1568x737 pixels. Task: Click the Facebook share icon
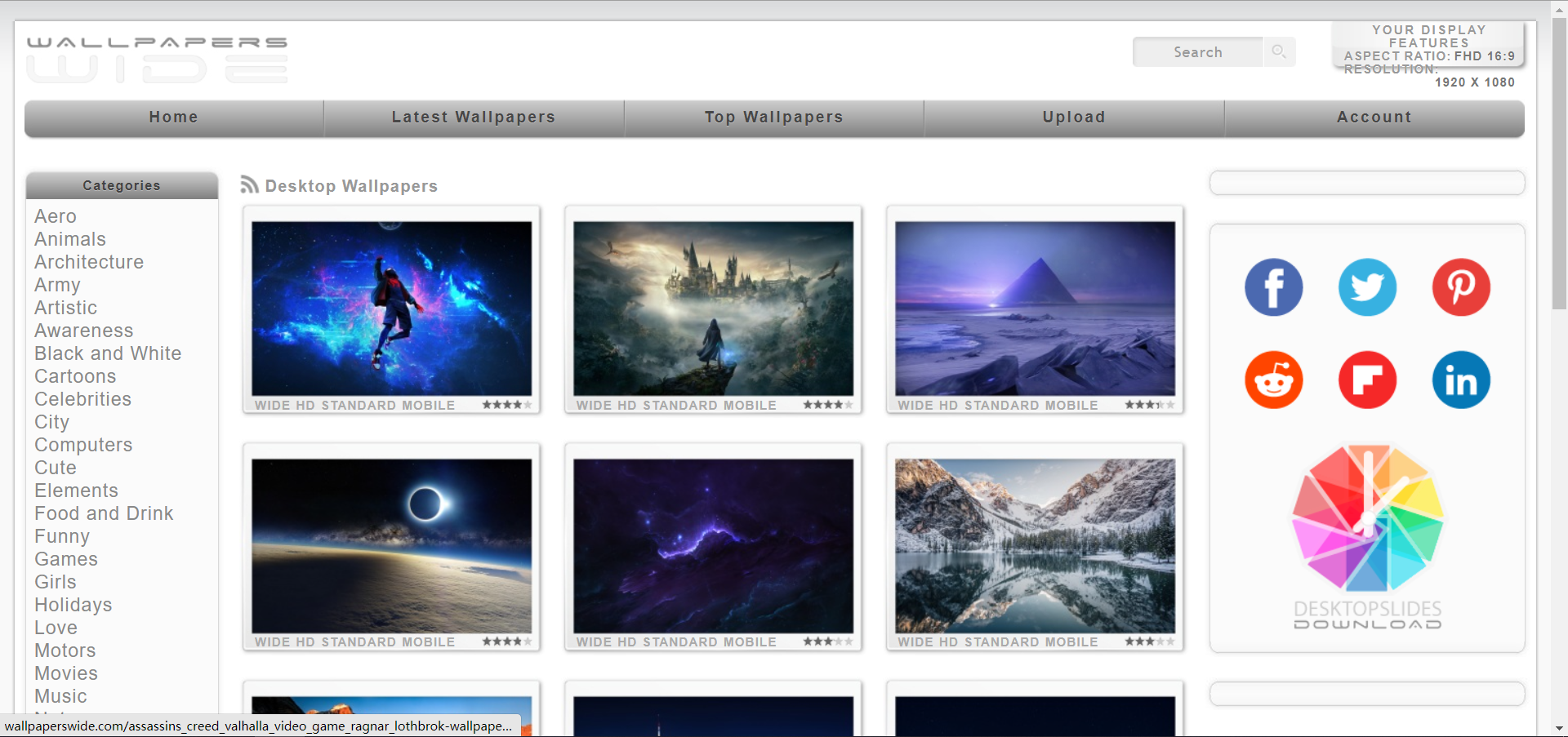1273,287
